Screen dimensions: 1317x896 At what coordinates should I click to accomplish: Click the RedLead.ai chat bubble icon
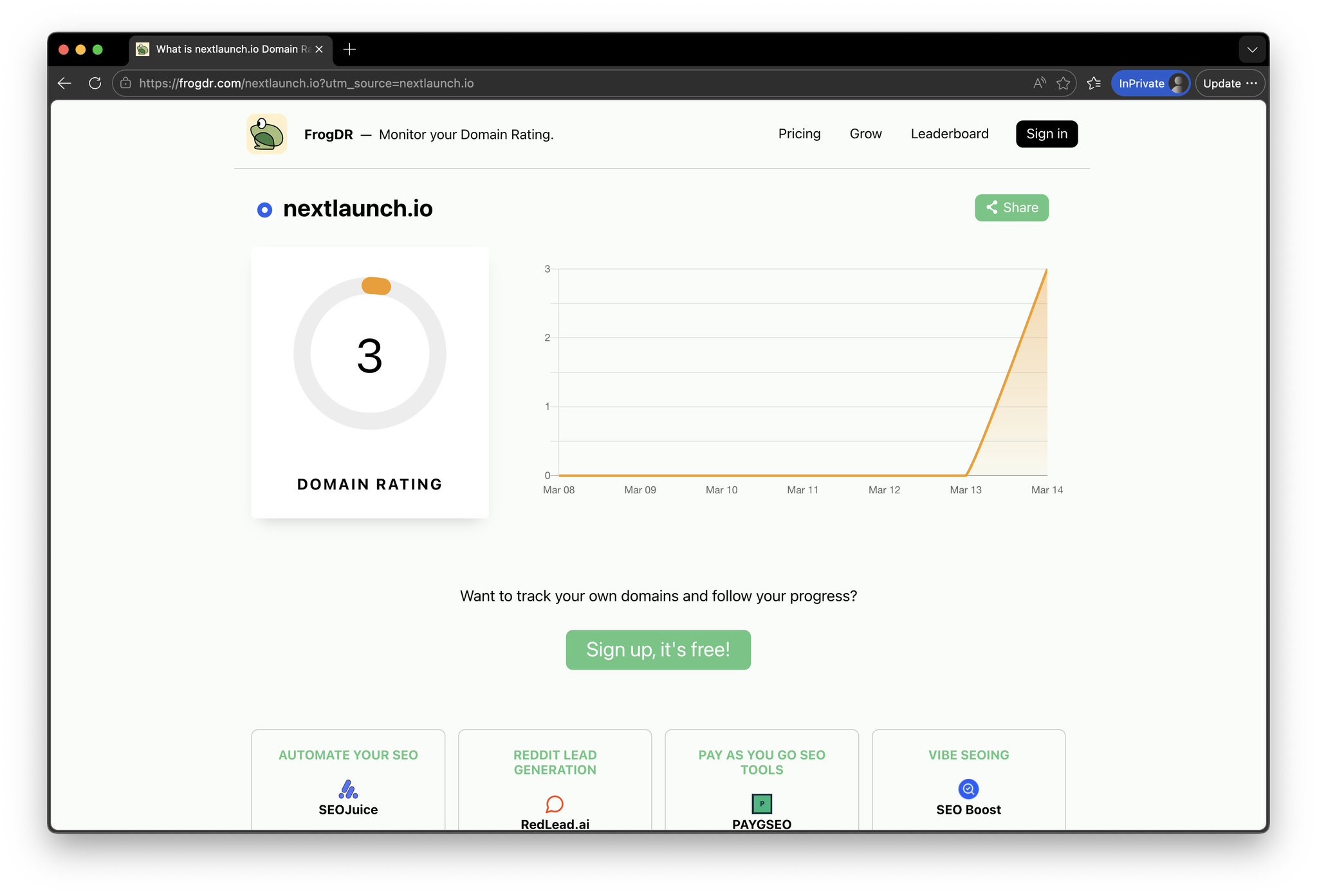[x=555, y=804]
